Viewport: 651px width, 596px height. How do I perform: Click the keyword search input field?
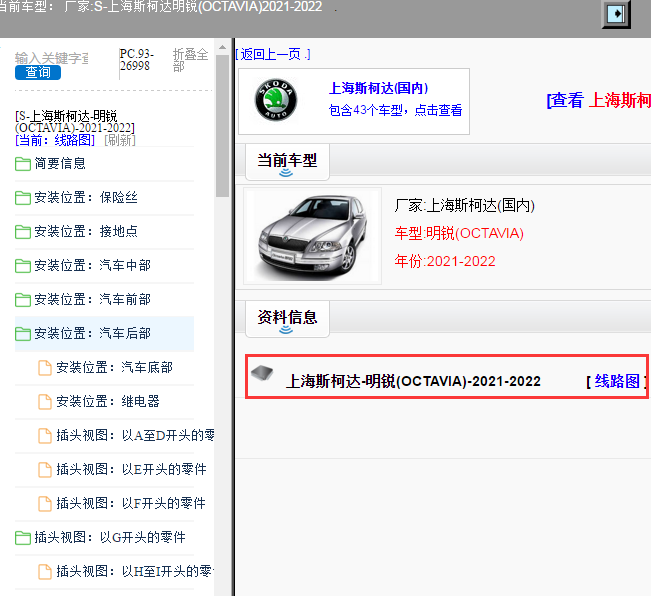[x=52, y=58]
